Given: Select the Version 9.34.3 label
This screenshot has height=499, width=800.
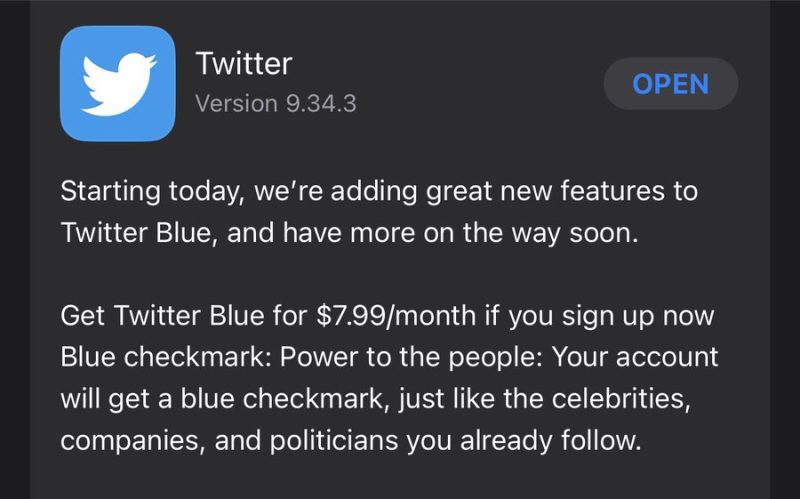Looking at the screenshot, I should click(x=276, y=104).
